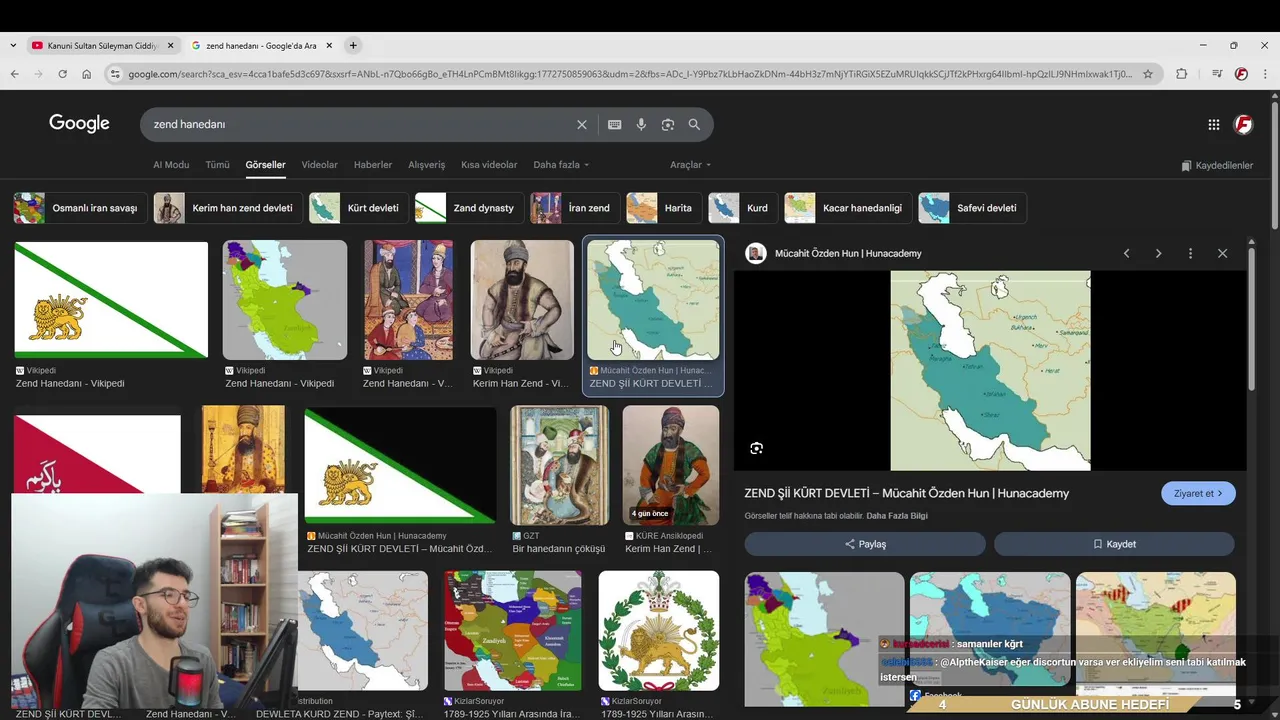Open Kaydedilenler saved items
Viewport: 1280px width, 720px height.
pos(1217,165)
